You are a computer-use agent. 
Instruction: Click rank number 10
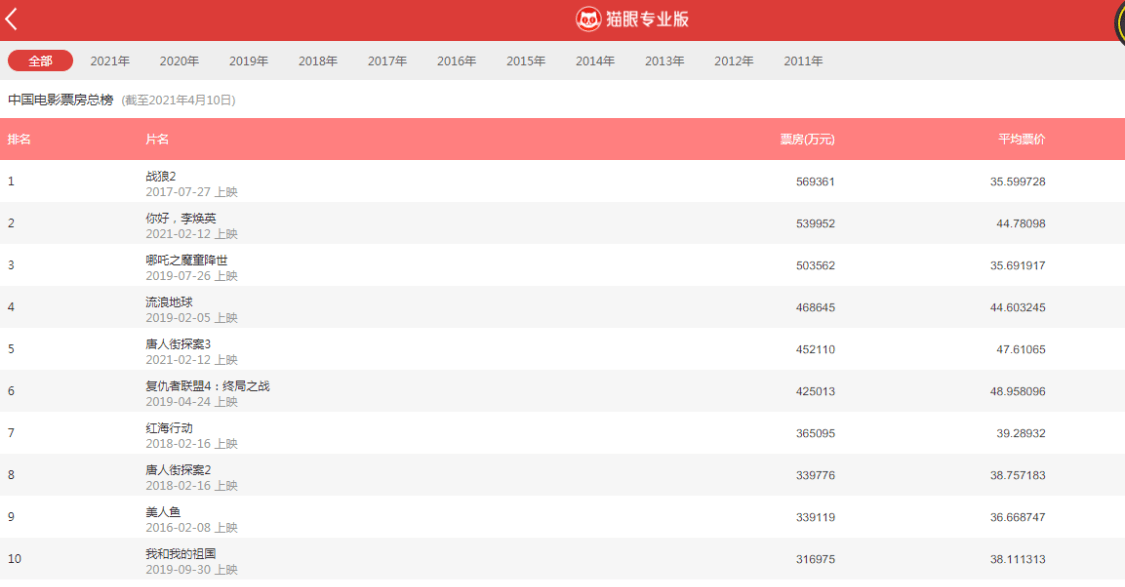[x=14, y=559]
